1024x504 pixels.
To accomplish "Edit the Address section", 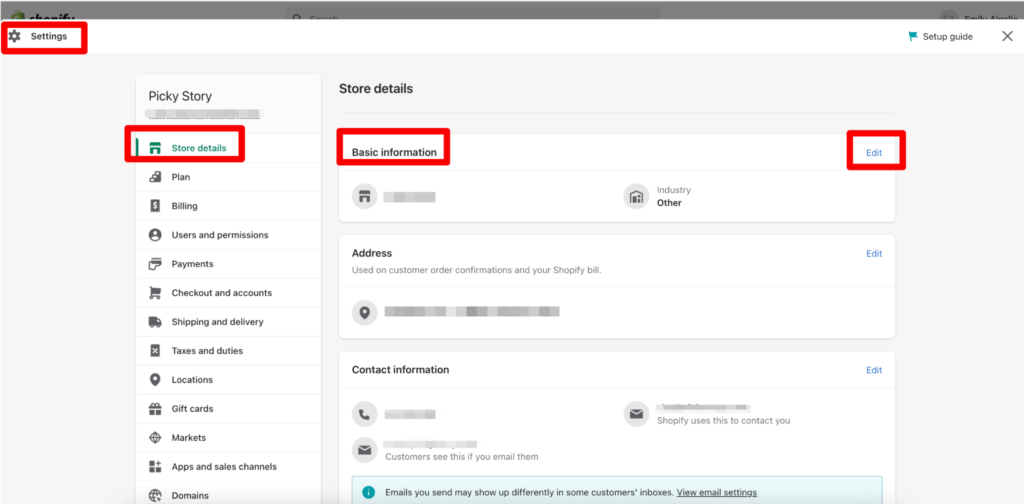I will click(x=874, y=254).
